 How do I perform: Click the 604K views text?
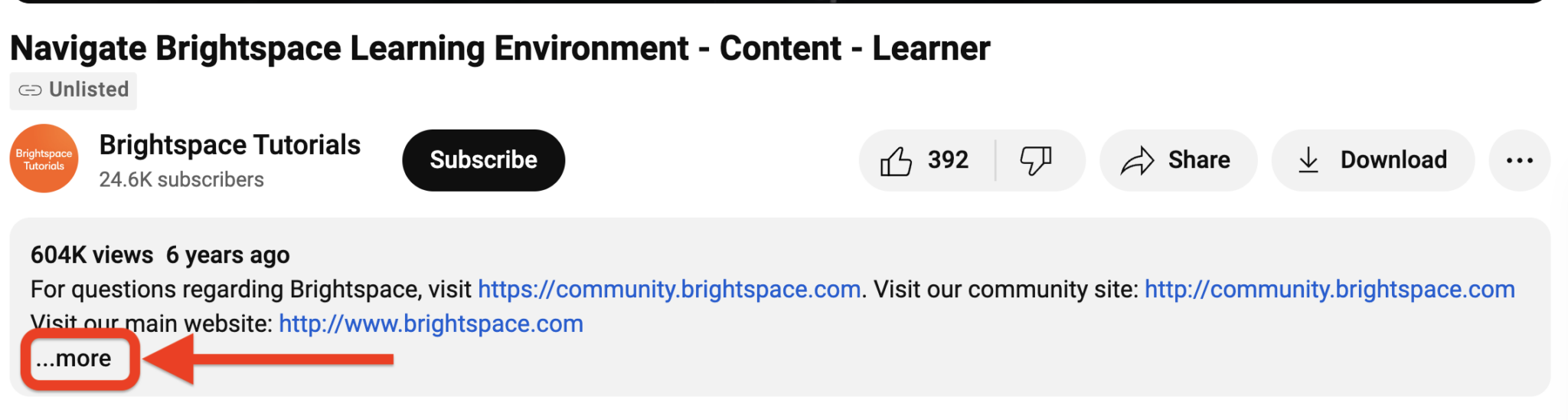point(92,254)
